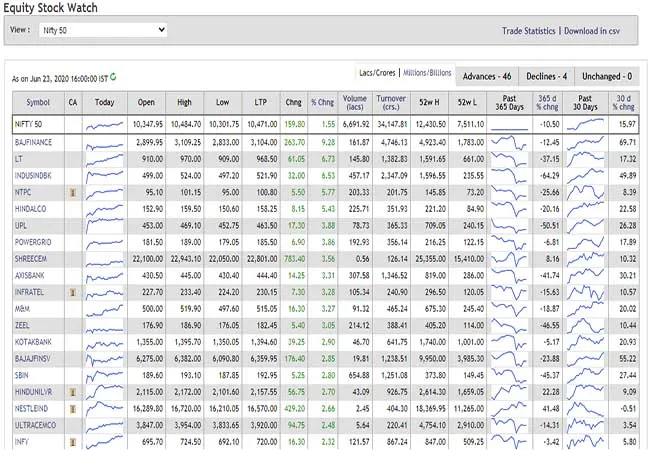
Task: Open the INFY corporate action icon
Action: pos(73,442)
